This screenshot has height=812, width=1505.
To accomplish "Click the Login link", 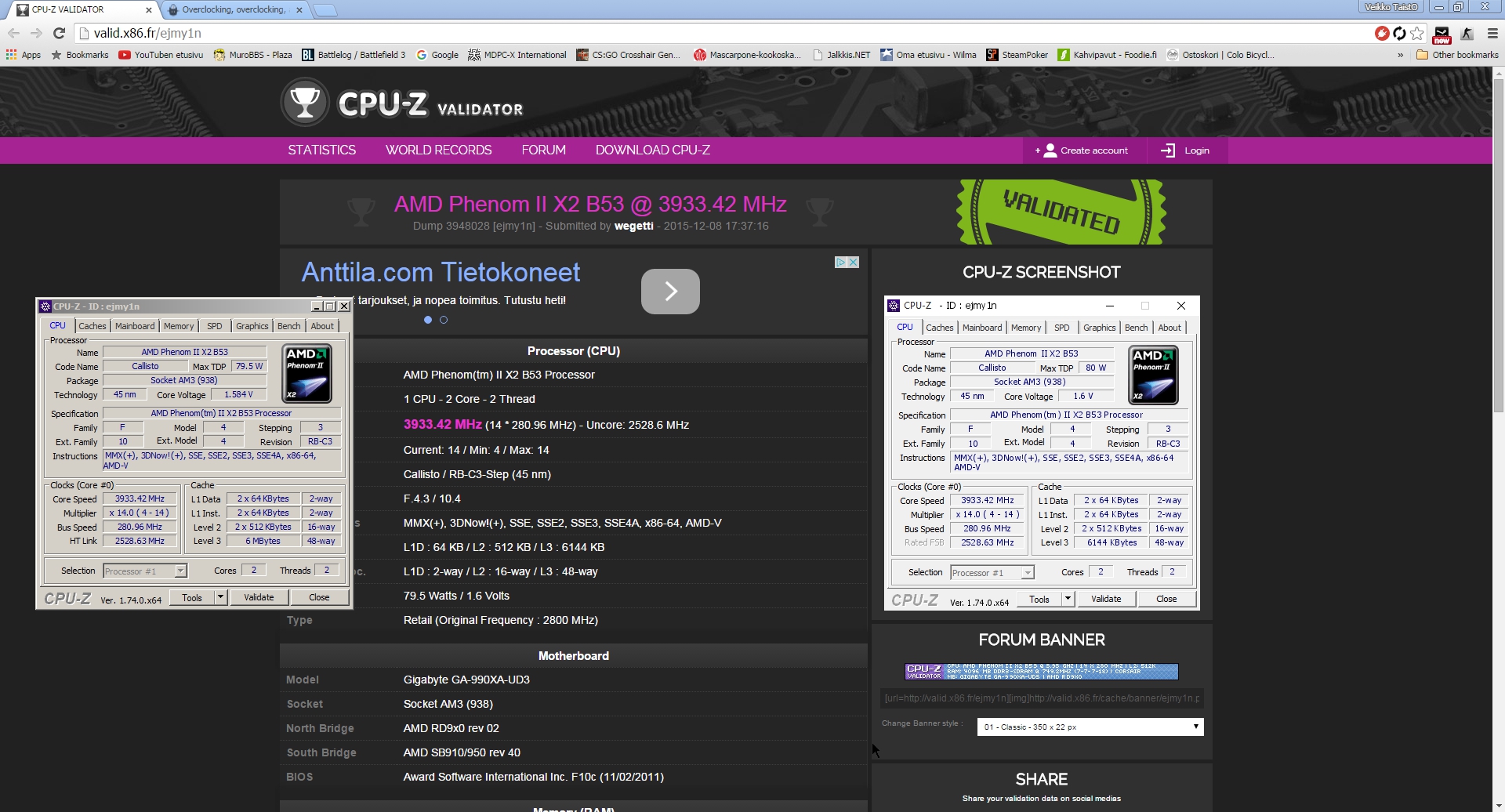I will click(x=1185, y=150).
